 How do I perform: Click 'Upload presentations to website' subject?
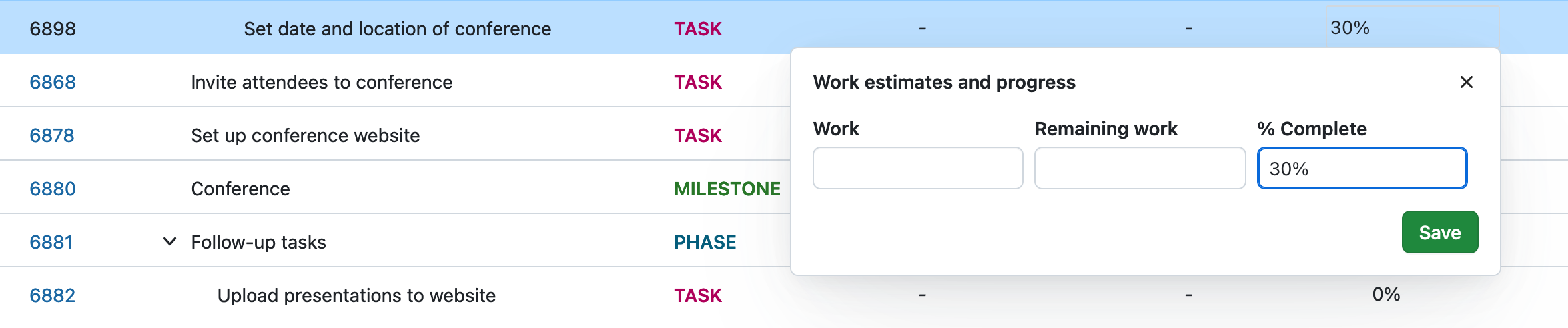[x=356, y=295]
